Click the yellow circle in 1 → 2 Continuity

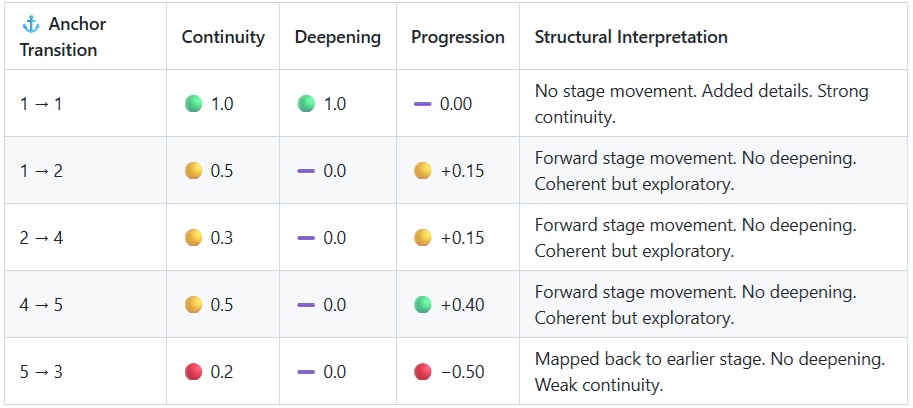[x=194, y=171]
